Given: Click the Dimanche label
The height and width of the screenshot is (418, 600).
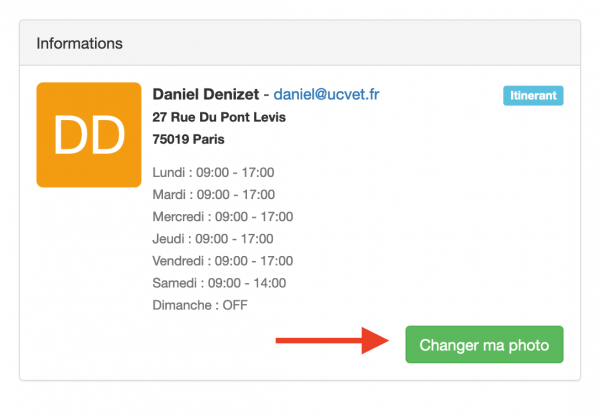Looking at the screenshot, I should click(182, 305).
